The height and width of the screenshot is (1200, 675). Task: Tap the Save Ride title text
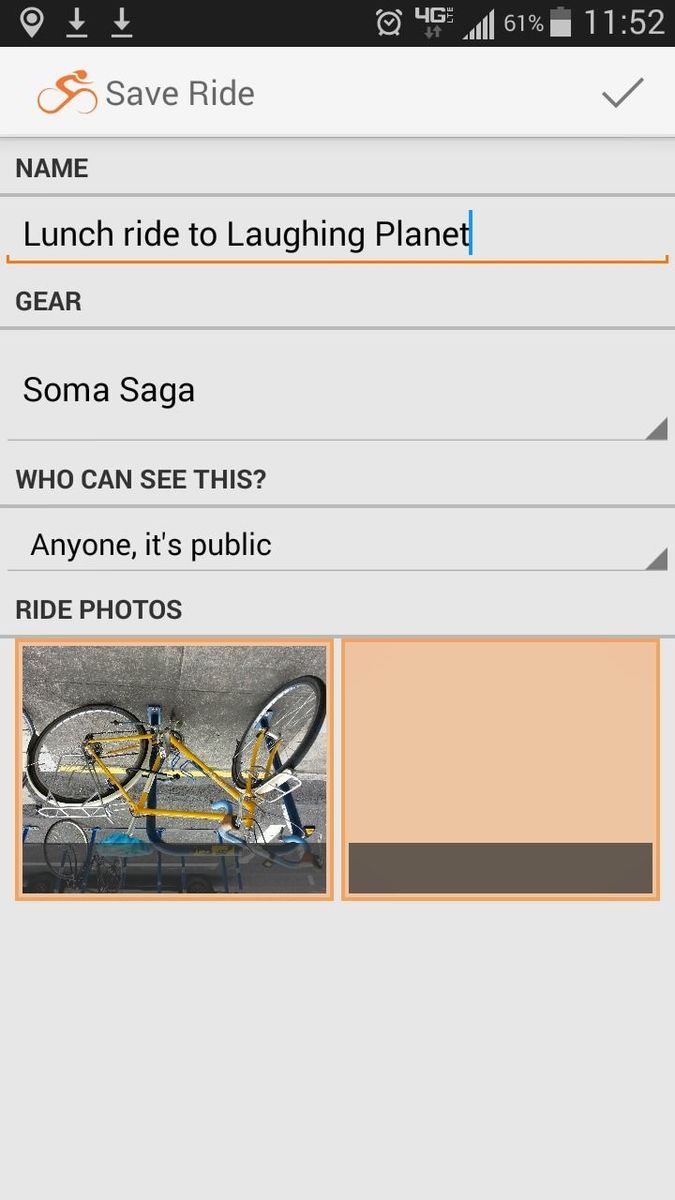click(180, 93)
